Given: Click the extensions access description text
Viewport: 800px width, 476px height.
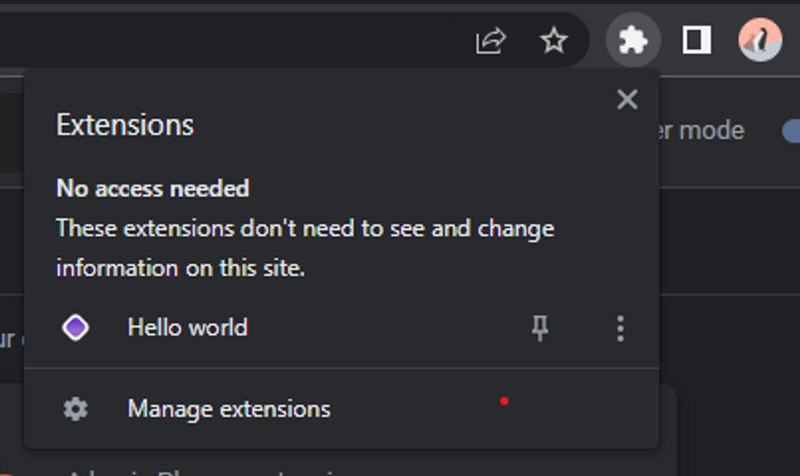Looking at the screenshot, I should pyautogui.click(x=305, y=248).
